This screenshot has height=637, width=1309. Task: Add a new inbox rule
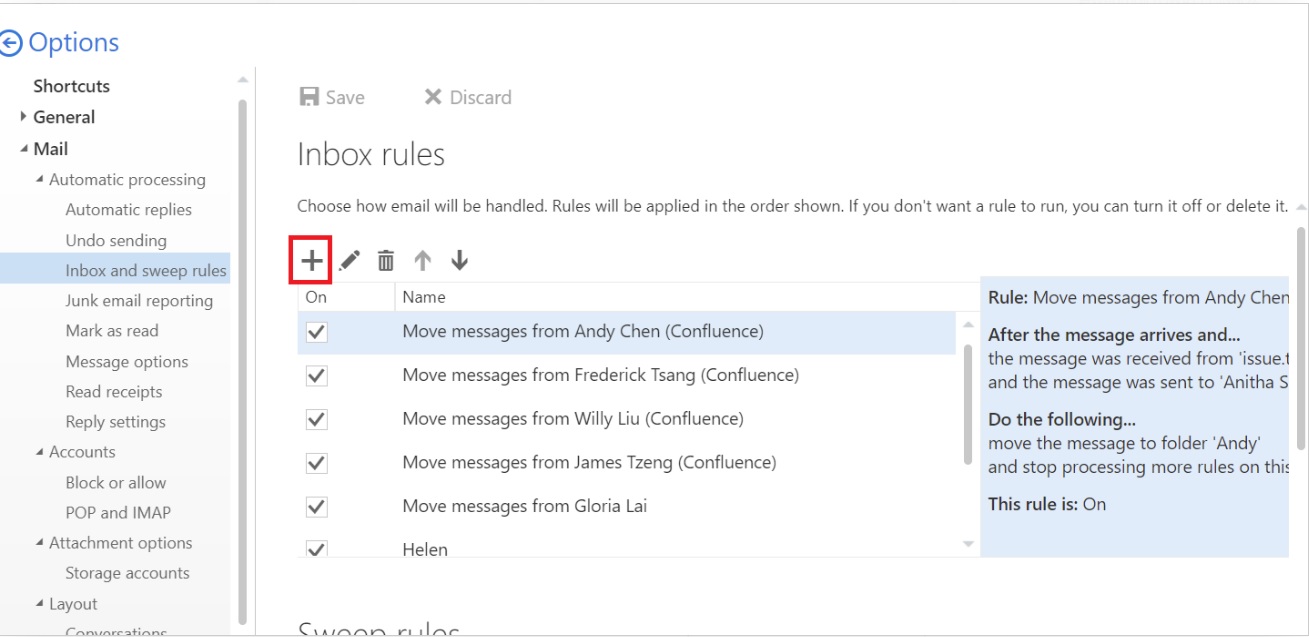[x=312, y=261]
